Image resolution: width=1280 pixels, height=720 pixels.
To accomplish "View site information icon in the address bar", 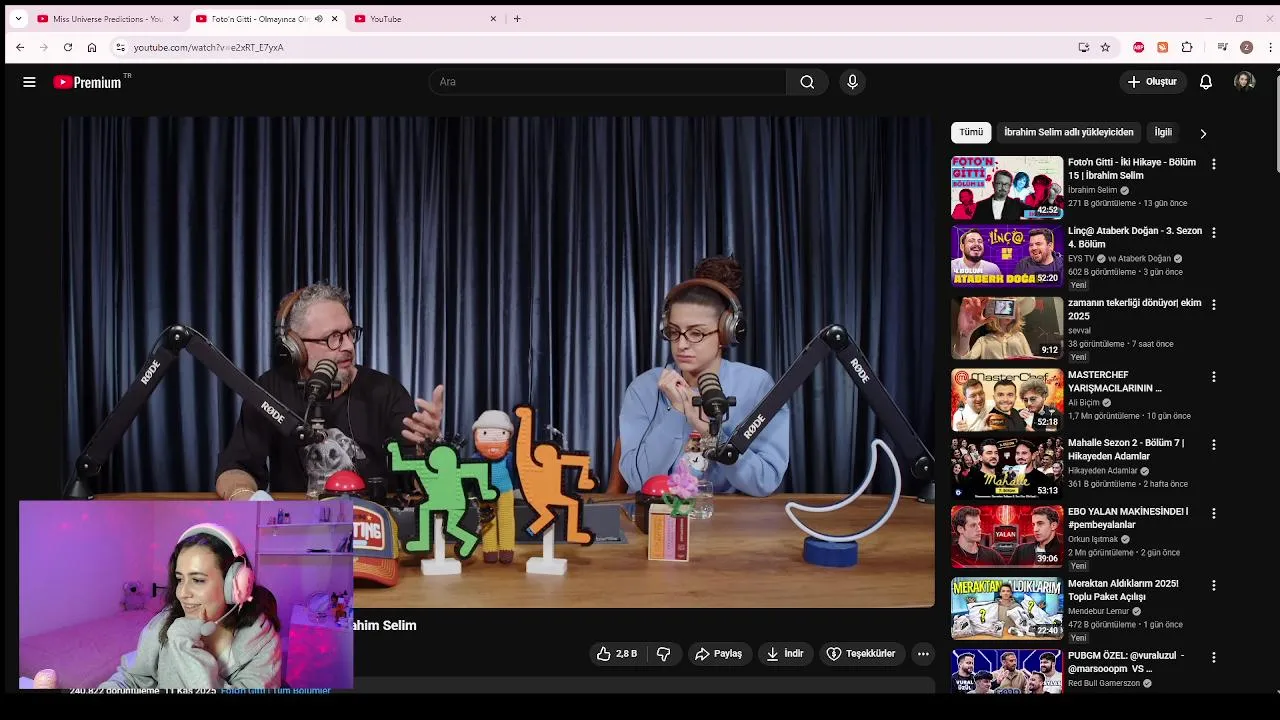I will 120,47.
